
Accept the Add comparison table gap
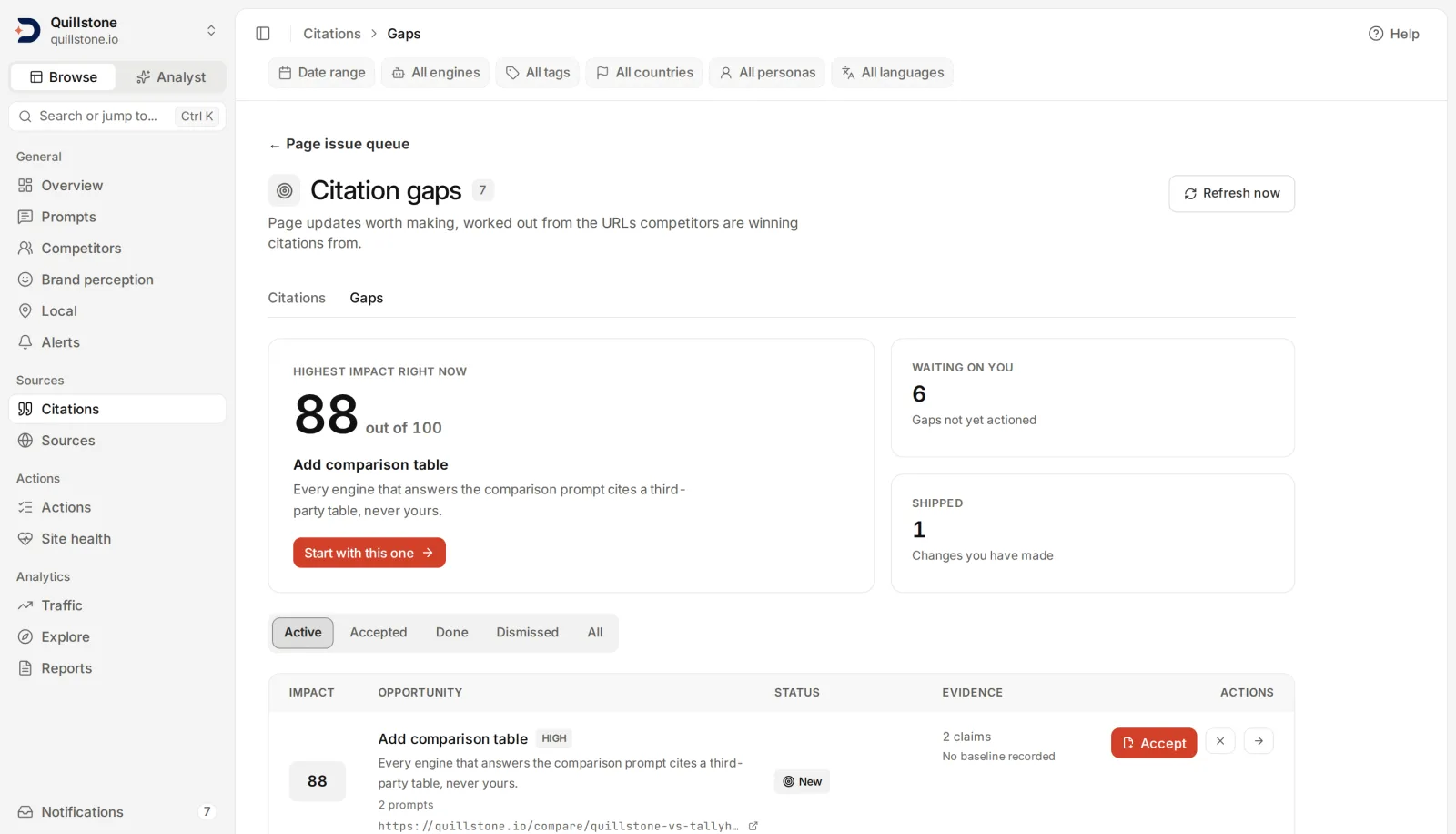[1154, 743]
